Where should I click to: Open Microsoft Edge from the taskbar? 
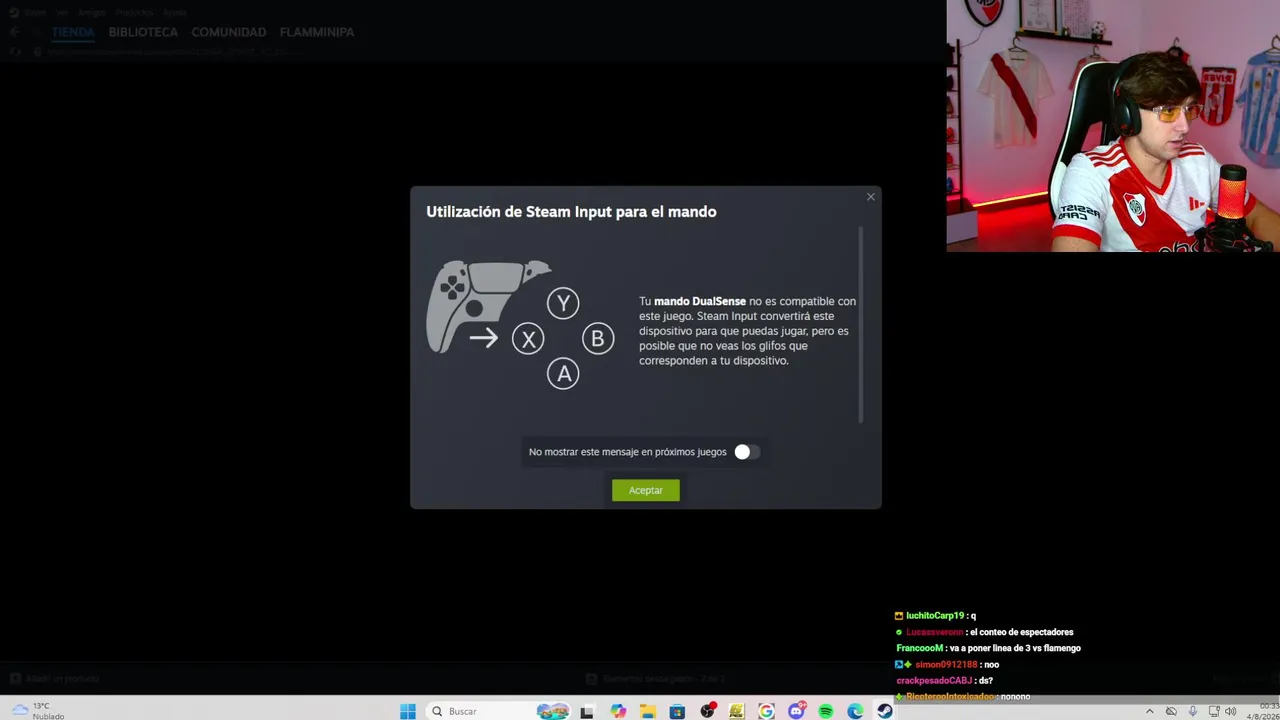[x=855, y=711]
